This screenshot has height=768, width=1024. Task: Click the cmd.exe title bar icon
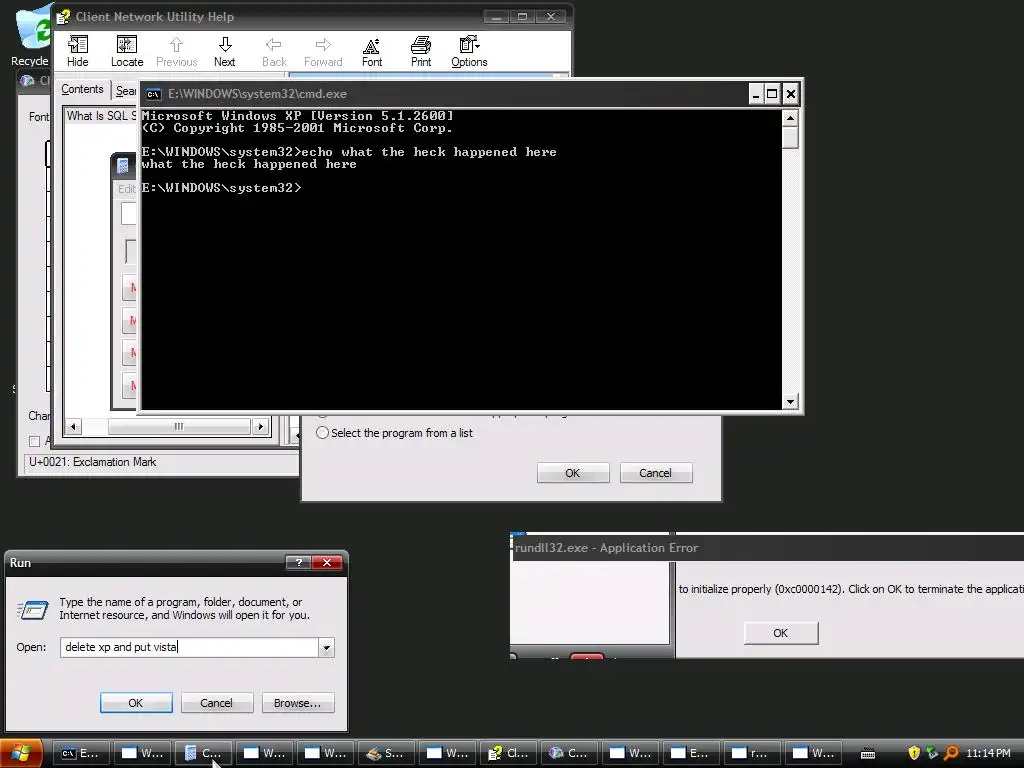coord(153,94)
